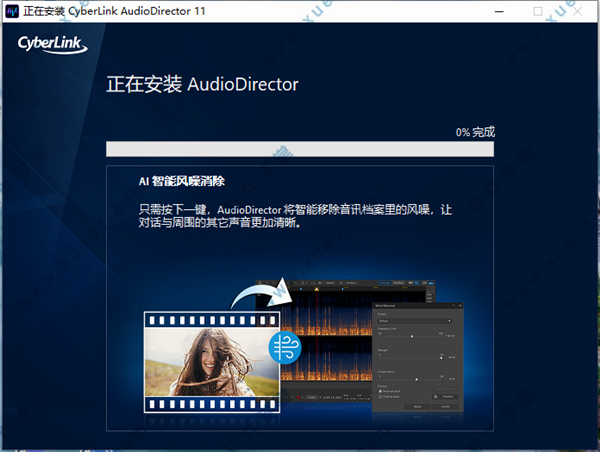600x452 pixels.
Task: Open the Presets dropdown in Wind Removal
Action: point(413,321)
